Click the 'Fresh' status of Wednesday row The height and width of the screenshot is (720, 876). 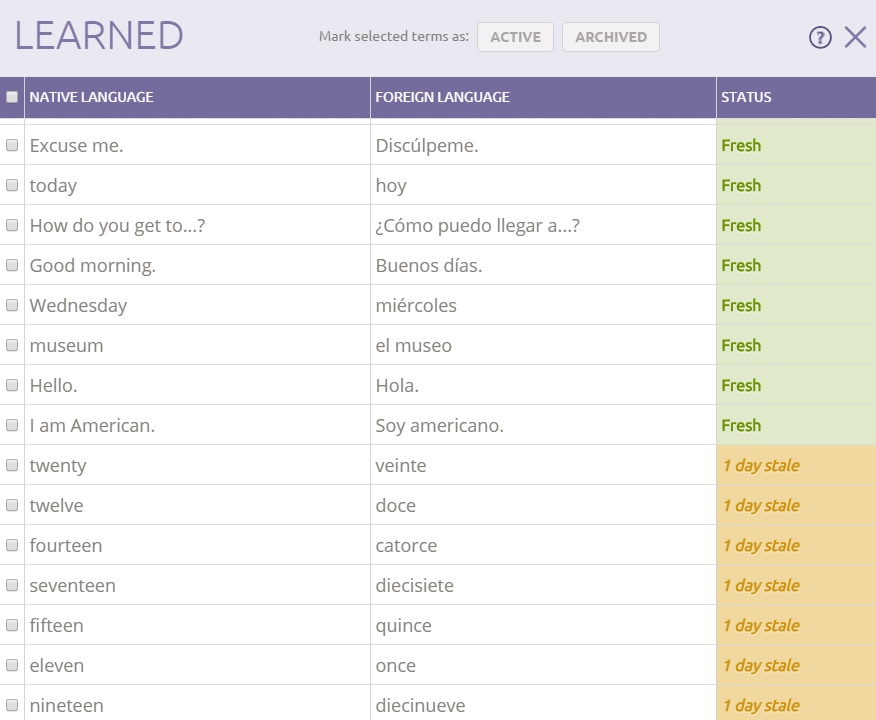[741, 305]
